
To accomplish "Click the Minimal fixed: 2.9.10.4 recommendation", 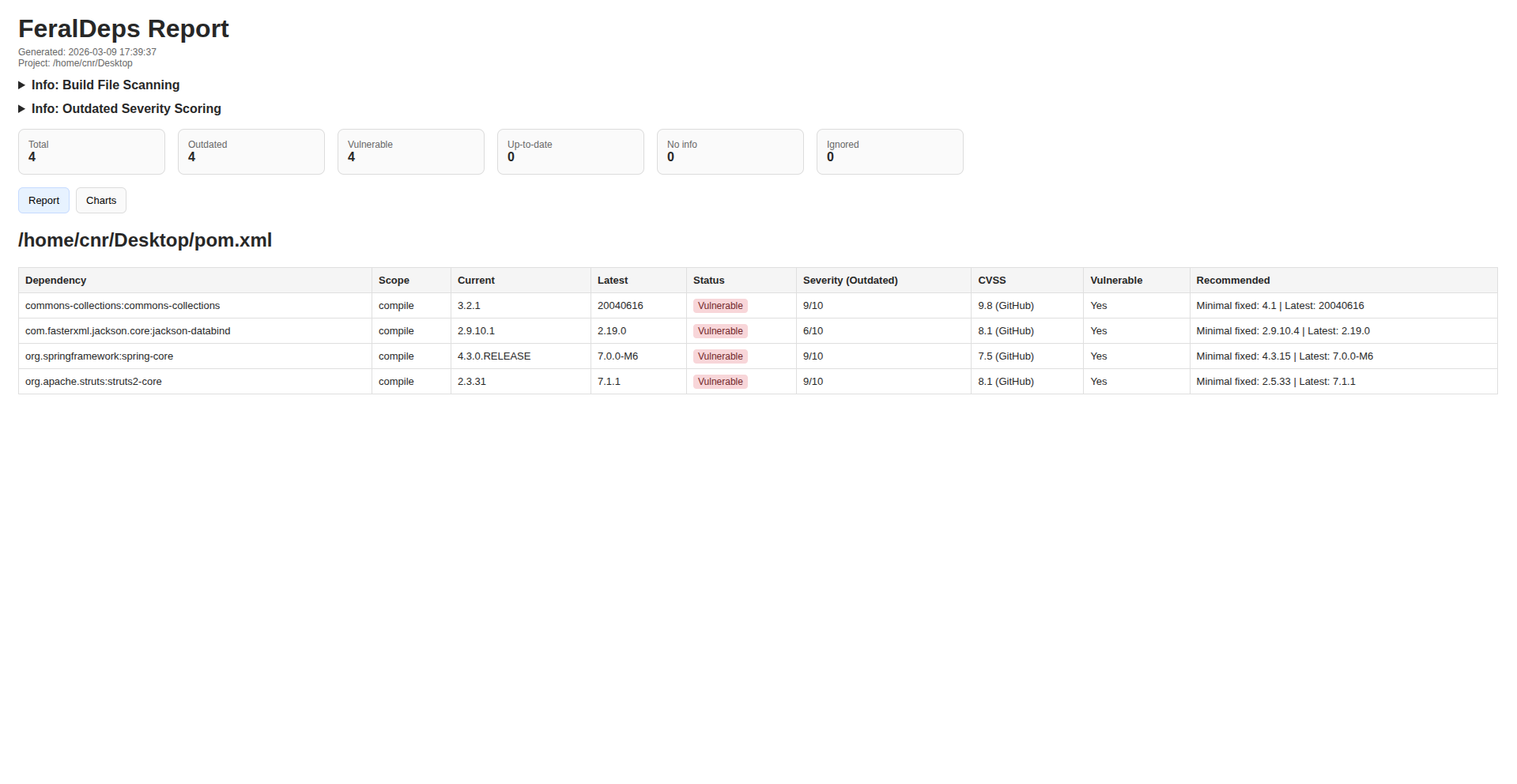I will (x=1284, y=331).
